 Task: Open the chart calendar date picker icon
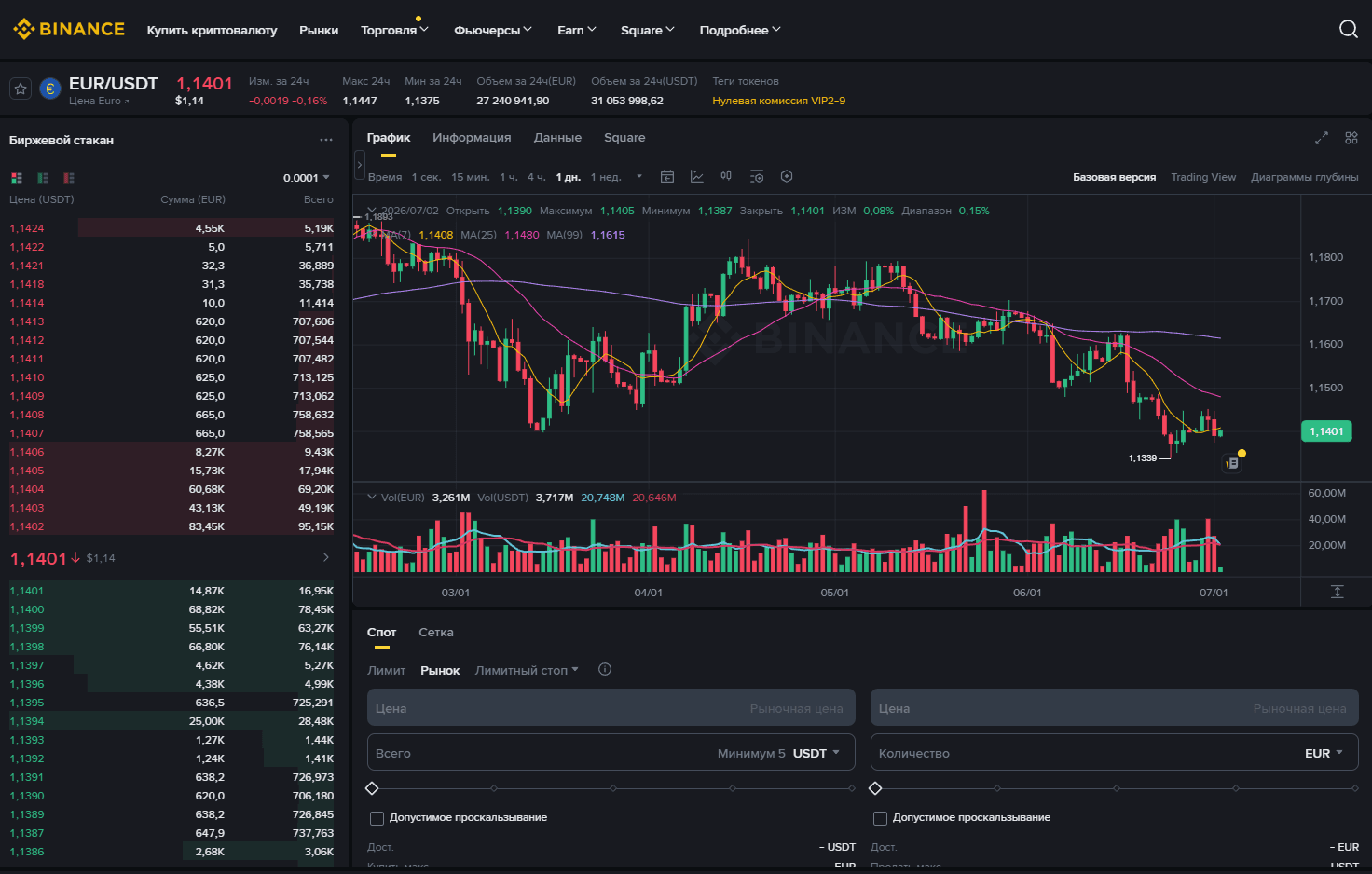667,176
